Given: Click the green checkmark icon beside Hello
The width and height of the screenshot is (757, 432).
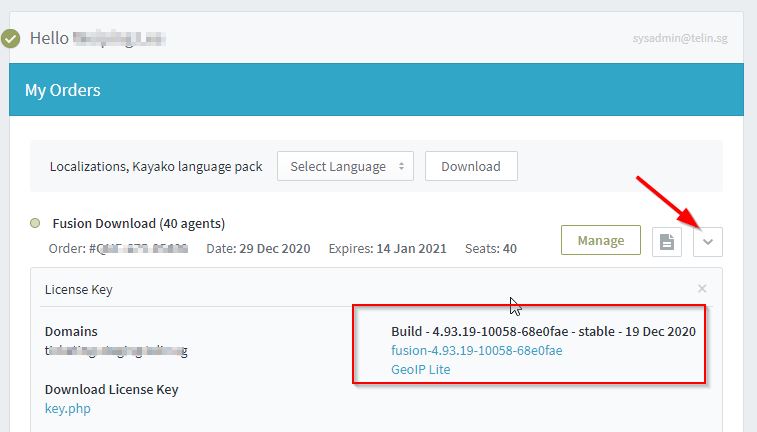Looking at the screenshot, I should 11,39.
